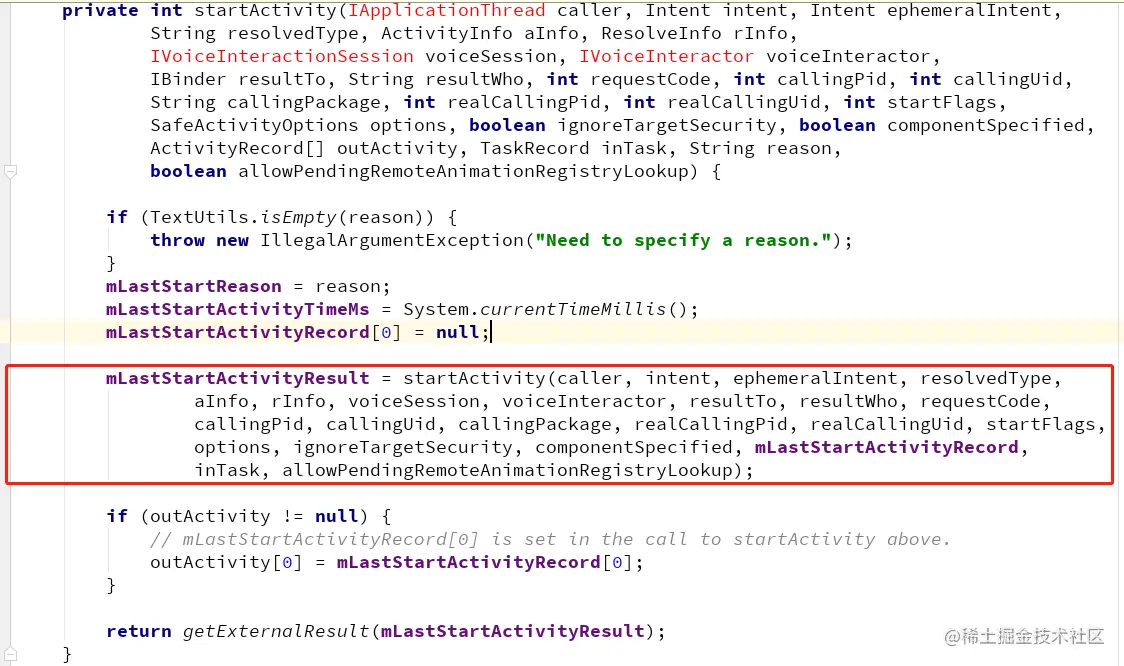
Task: Click the IVoiceInteractor type name
Action: [667, 56]
